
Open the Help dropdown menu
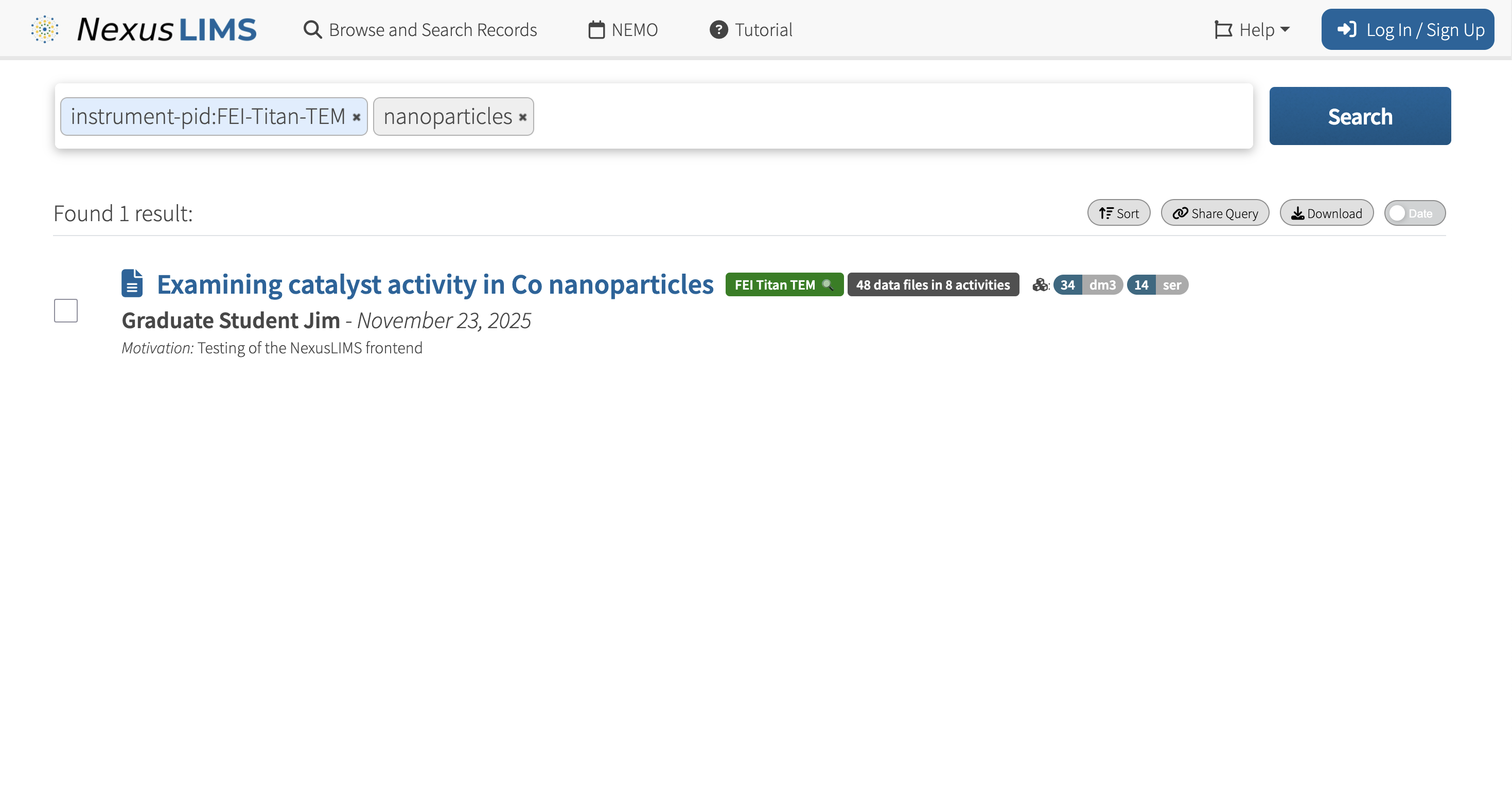(1252, 30)
